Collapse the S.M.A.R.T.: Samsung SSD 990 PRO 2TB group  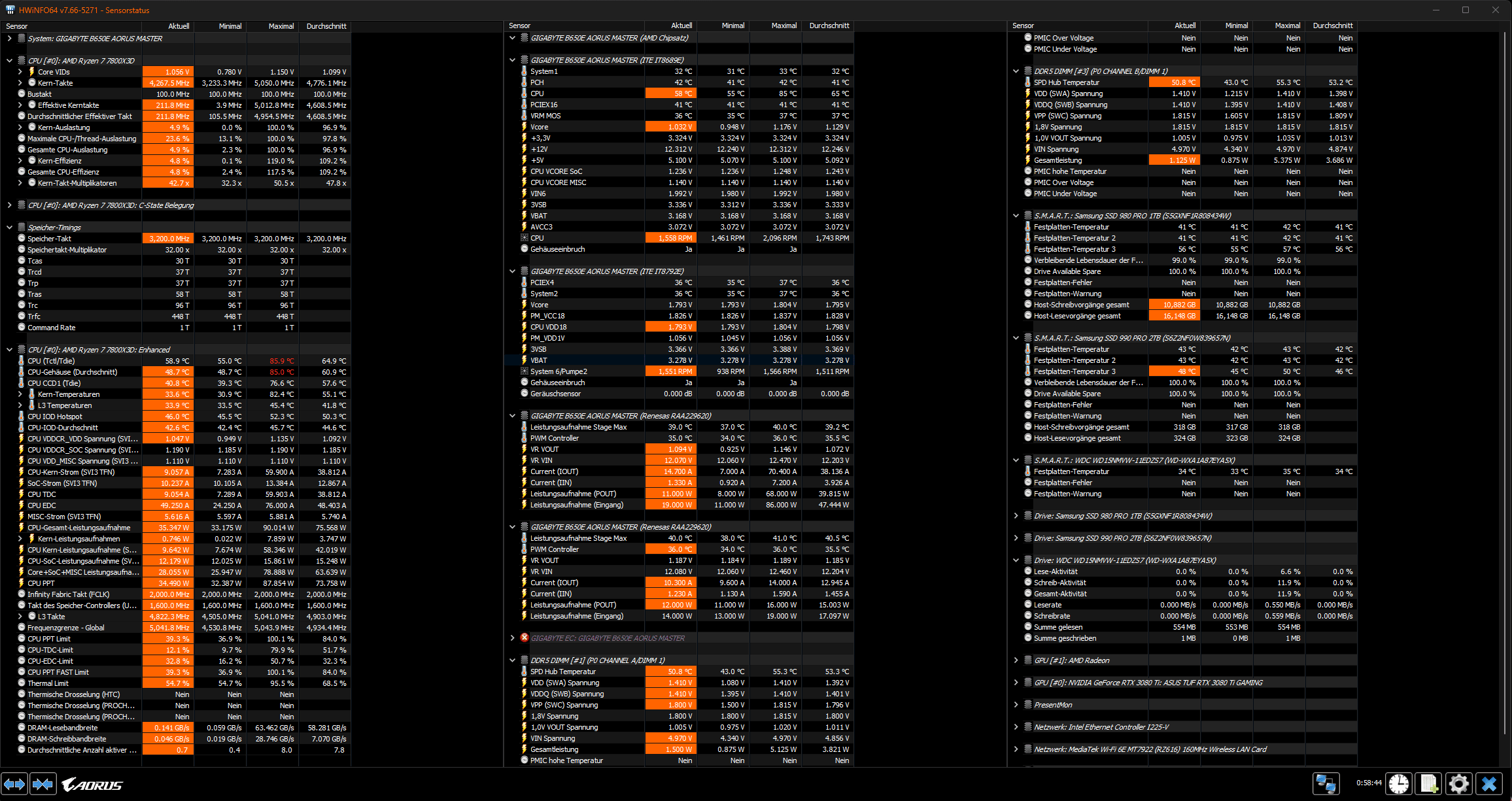click(x=1016, y=338)
